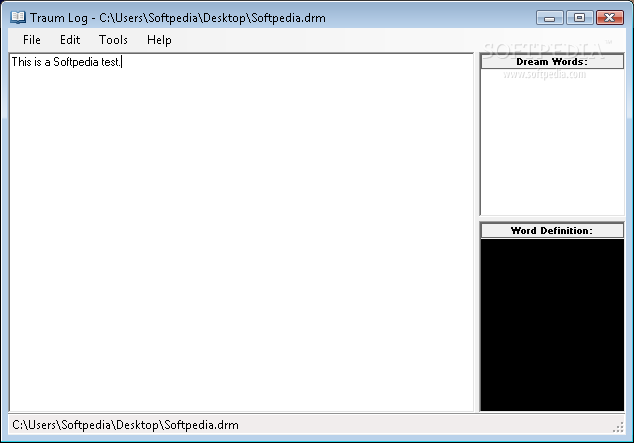Click inside the dream log text editor area

pos(241,232)
